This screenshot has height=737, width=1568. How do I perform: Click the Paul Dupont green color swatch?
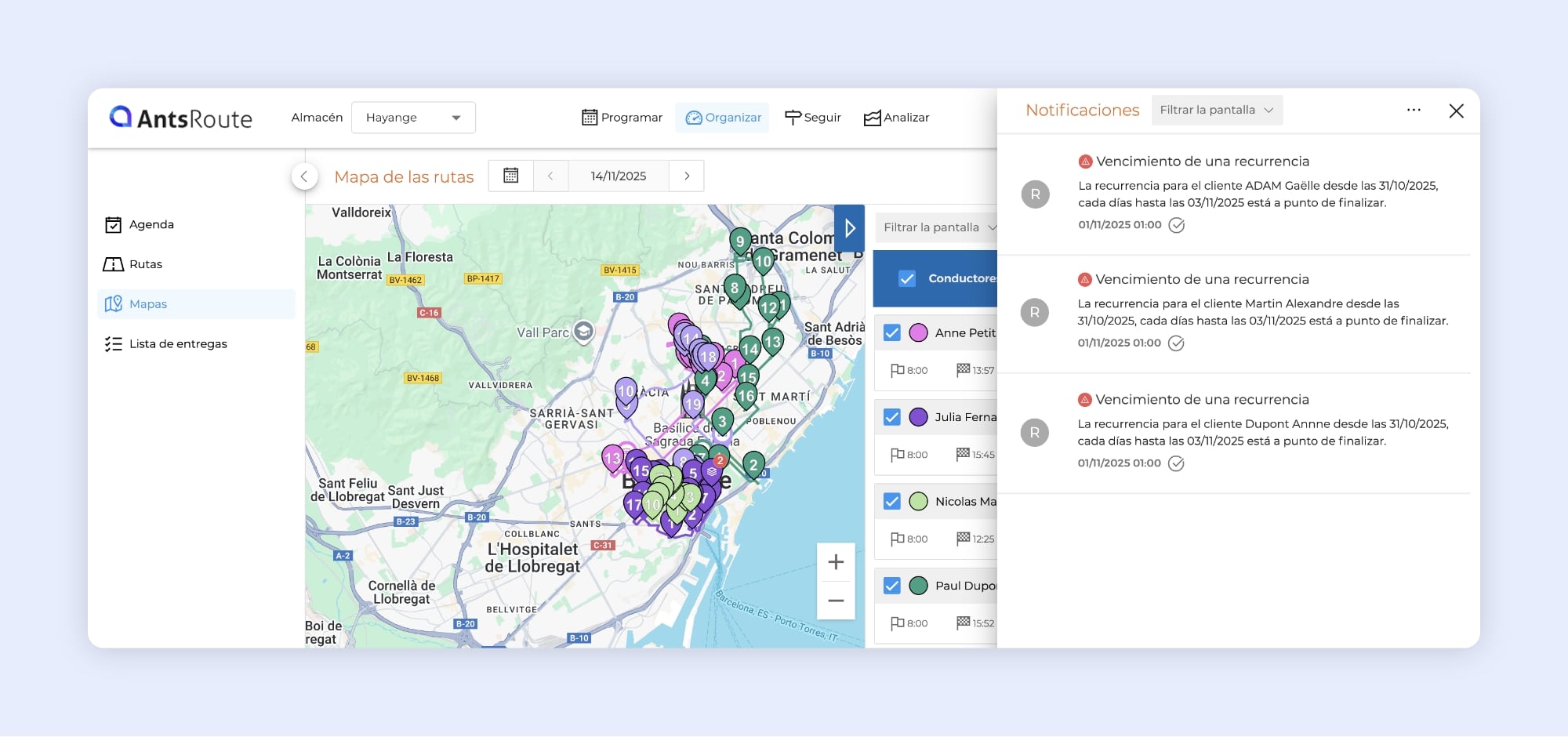(x=918, y=586)
